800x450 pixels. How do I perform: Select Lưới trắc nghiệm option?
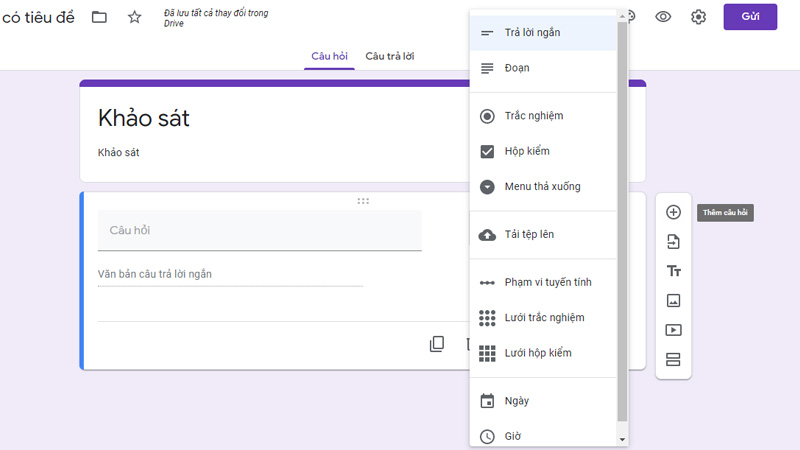pyautogui.click(x=543, y=317)
